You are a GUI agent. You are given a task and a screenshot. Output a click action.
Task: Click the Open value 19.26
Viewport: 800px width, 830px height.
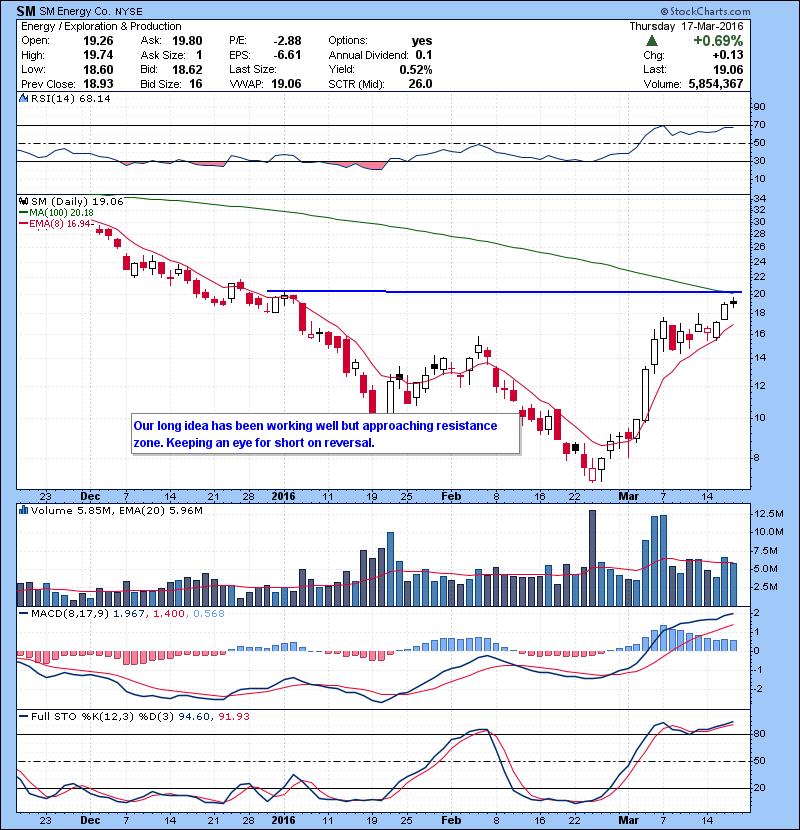98,41
